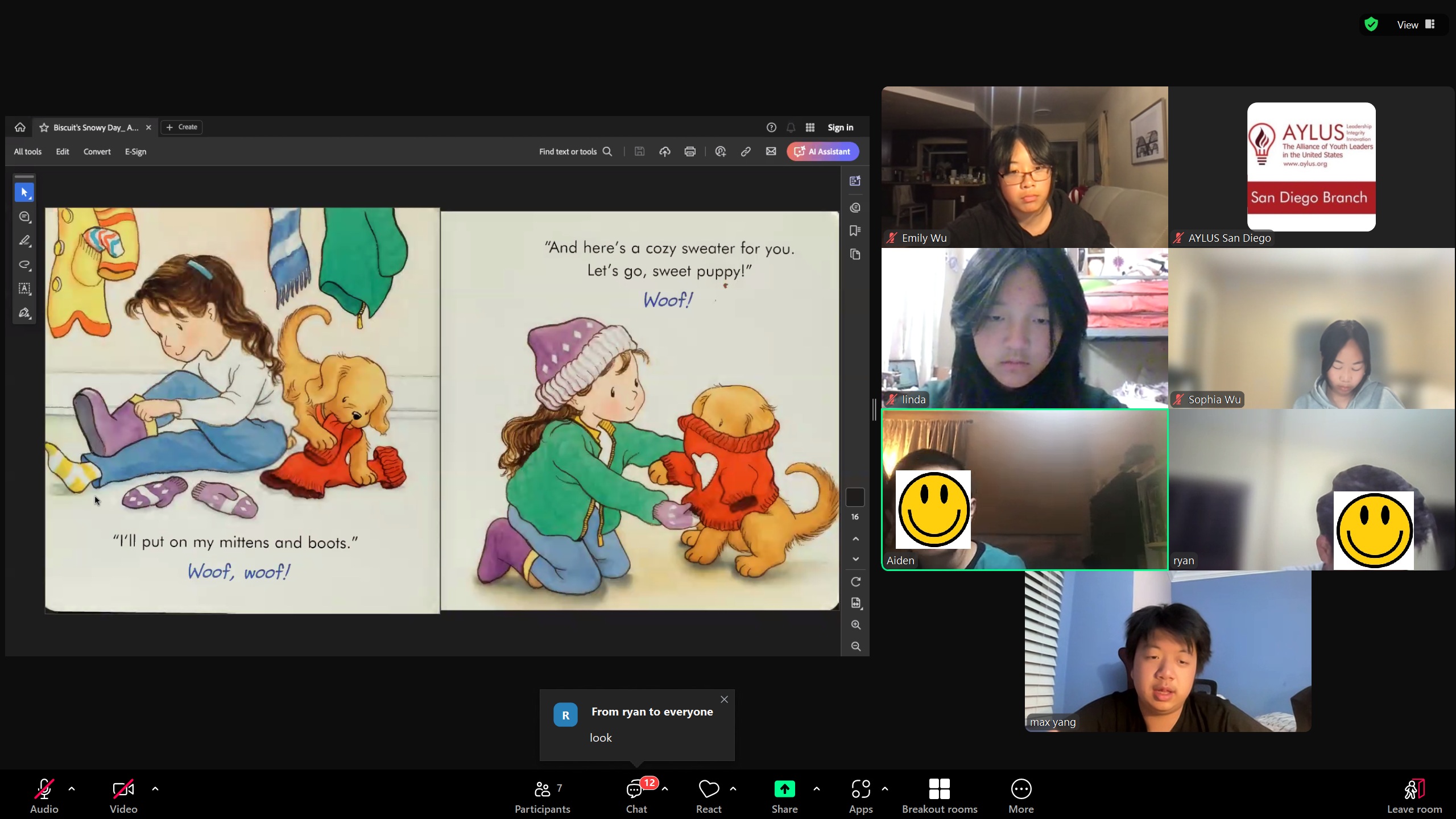This screenshot has height=819, width=1456.
Task: Select the freehand draw tool
Action: coord(24,264)
